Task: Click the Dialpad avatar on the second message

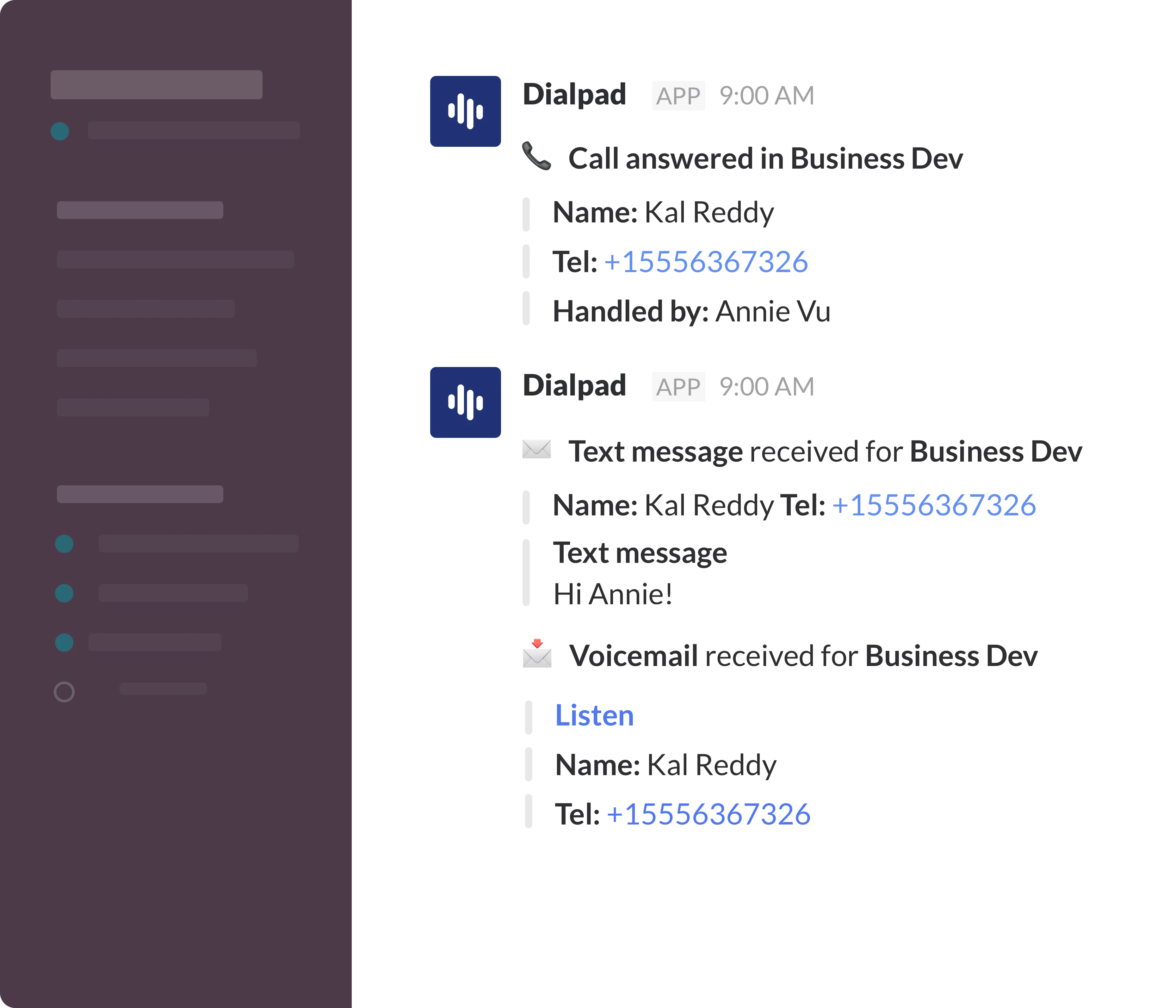Action: click(465, 402)
